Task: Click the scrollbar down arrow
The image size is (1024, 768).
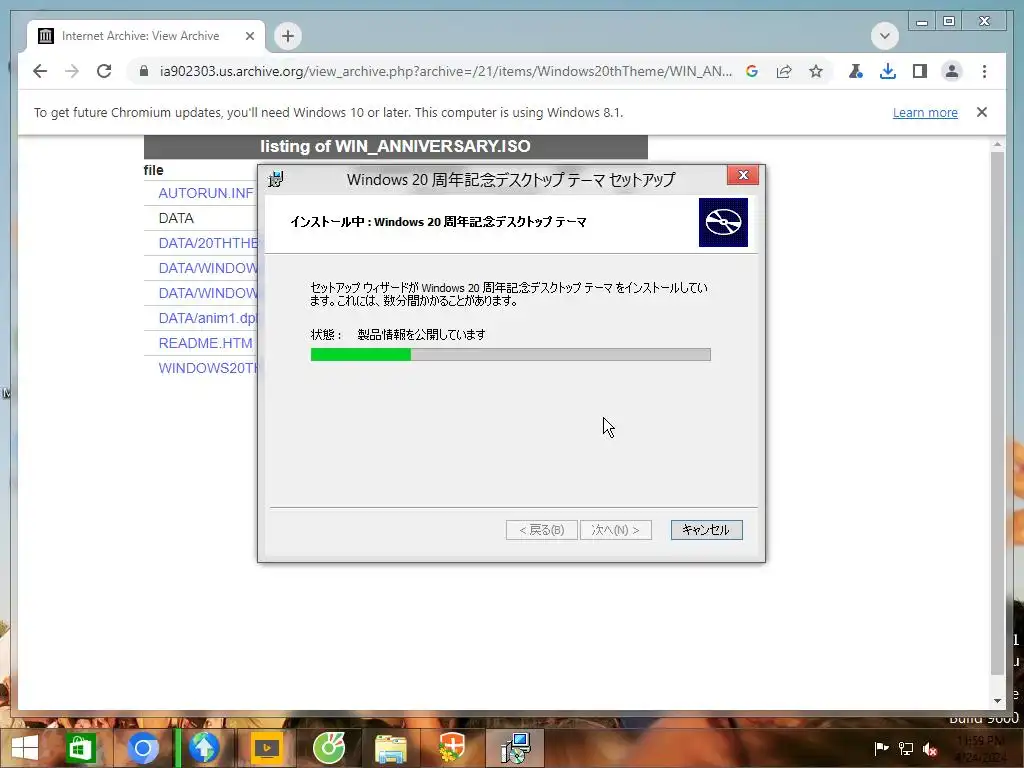Action: 997,701
